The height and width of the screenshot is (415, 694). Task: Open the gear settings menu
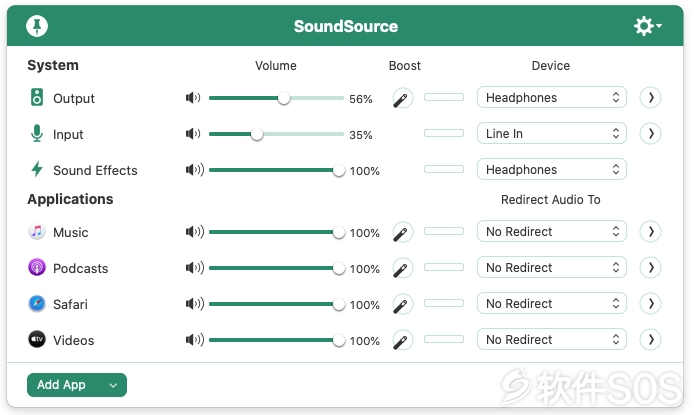point(647,26)
